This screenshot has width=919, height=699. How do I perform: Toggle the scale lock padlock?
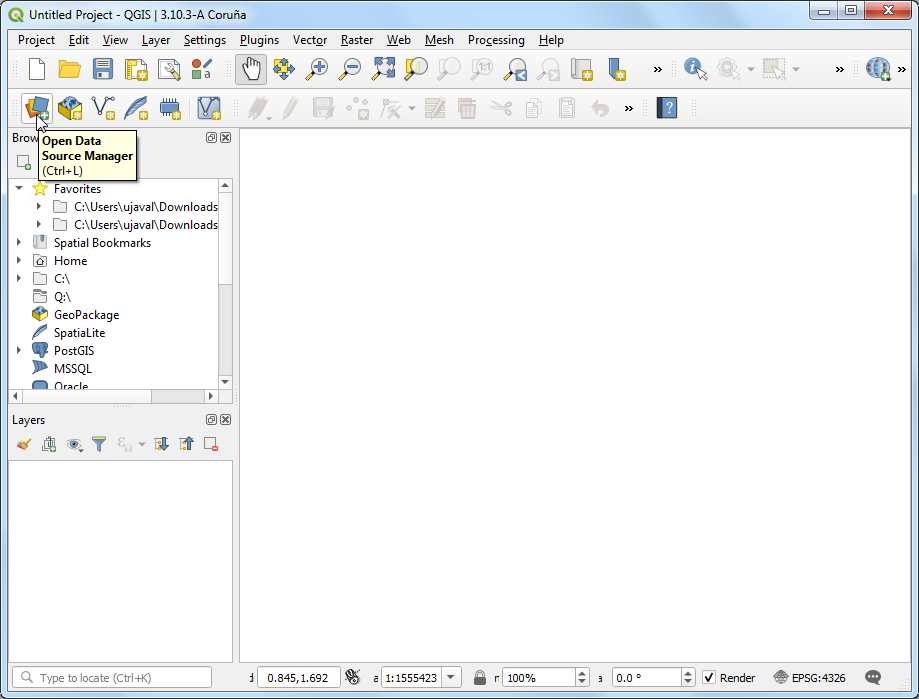480,677
